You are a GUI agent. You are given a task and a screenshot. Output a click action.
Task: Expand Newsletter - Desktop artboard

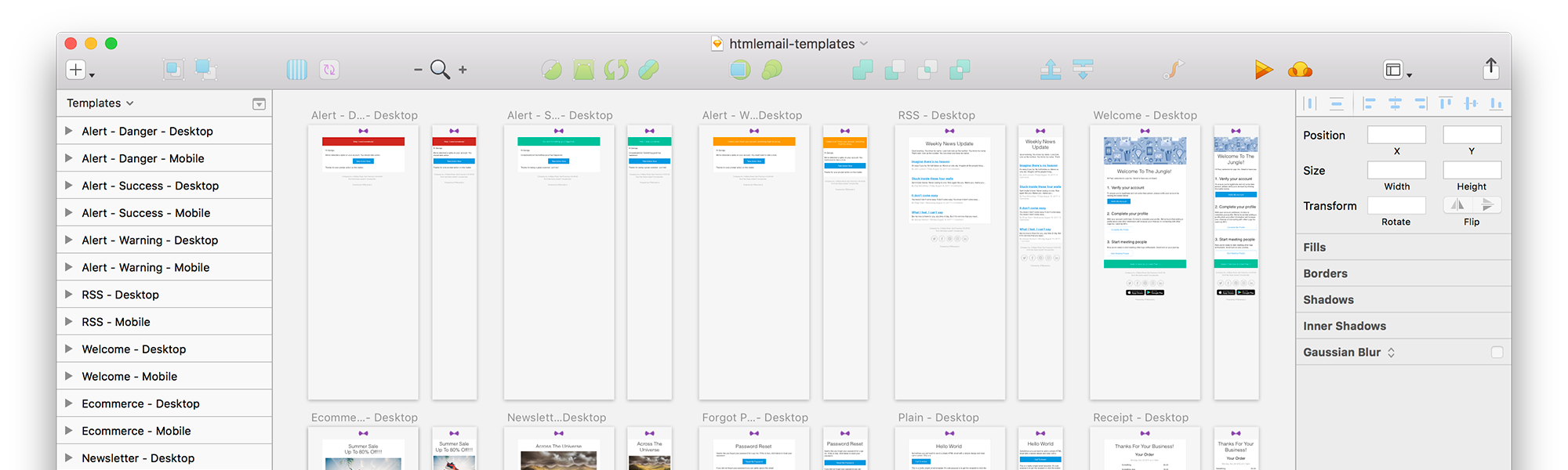point(69,457)
